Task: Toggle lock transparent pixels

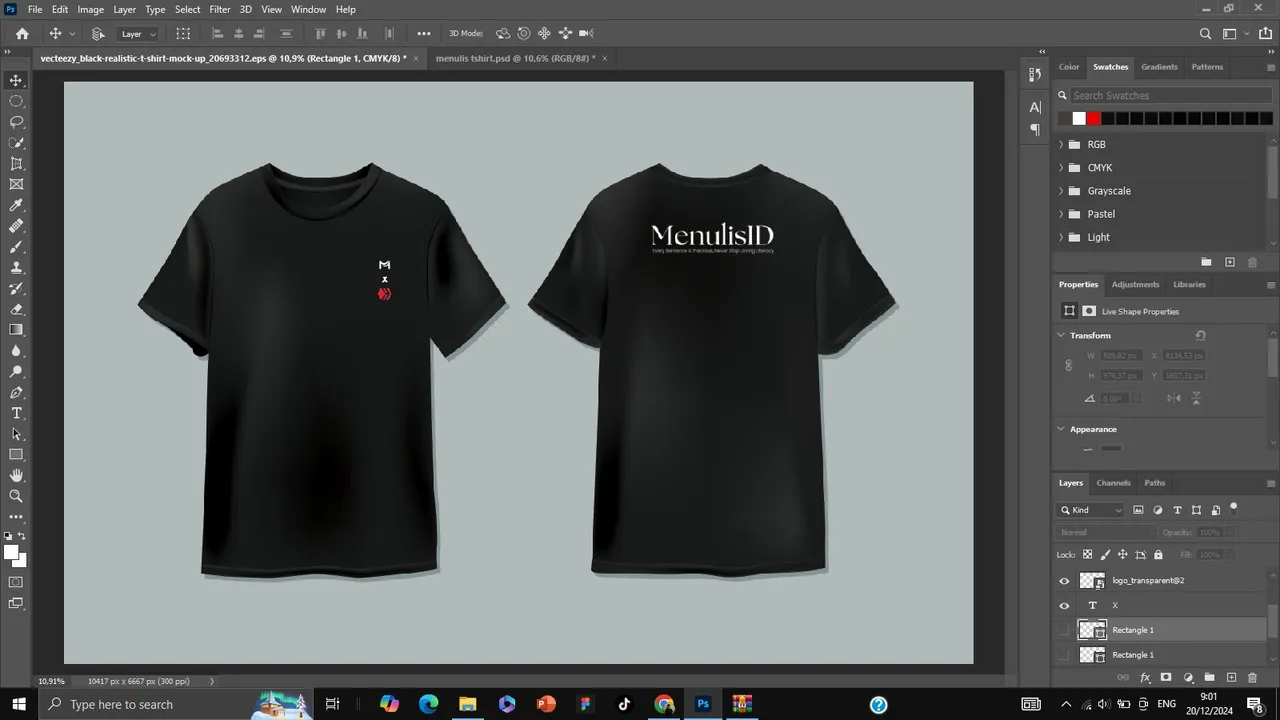Action: (1088, 554)
